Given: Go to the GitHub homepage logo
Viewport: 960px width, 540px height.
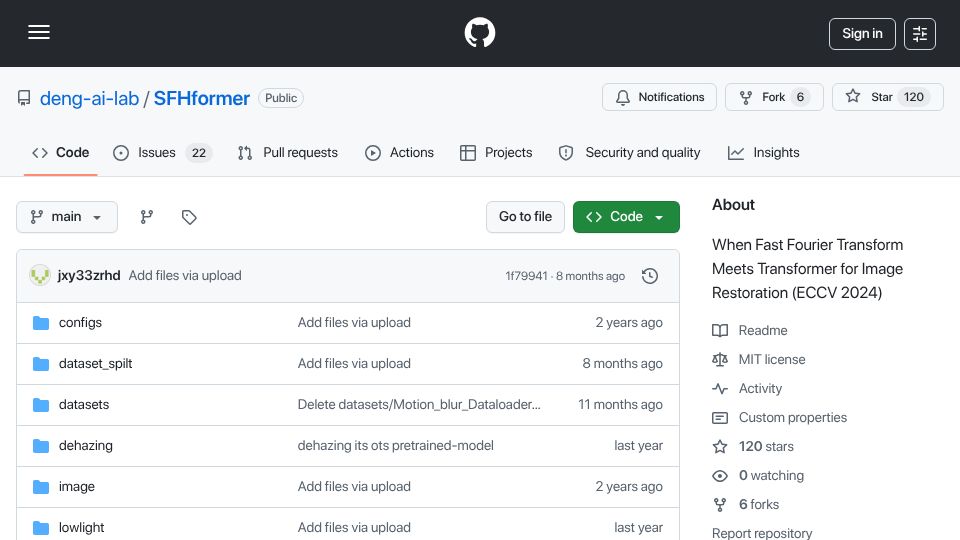Looking at the screenshot, I should tap(479, 32).
